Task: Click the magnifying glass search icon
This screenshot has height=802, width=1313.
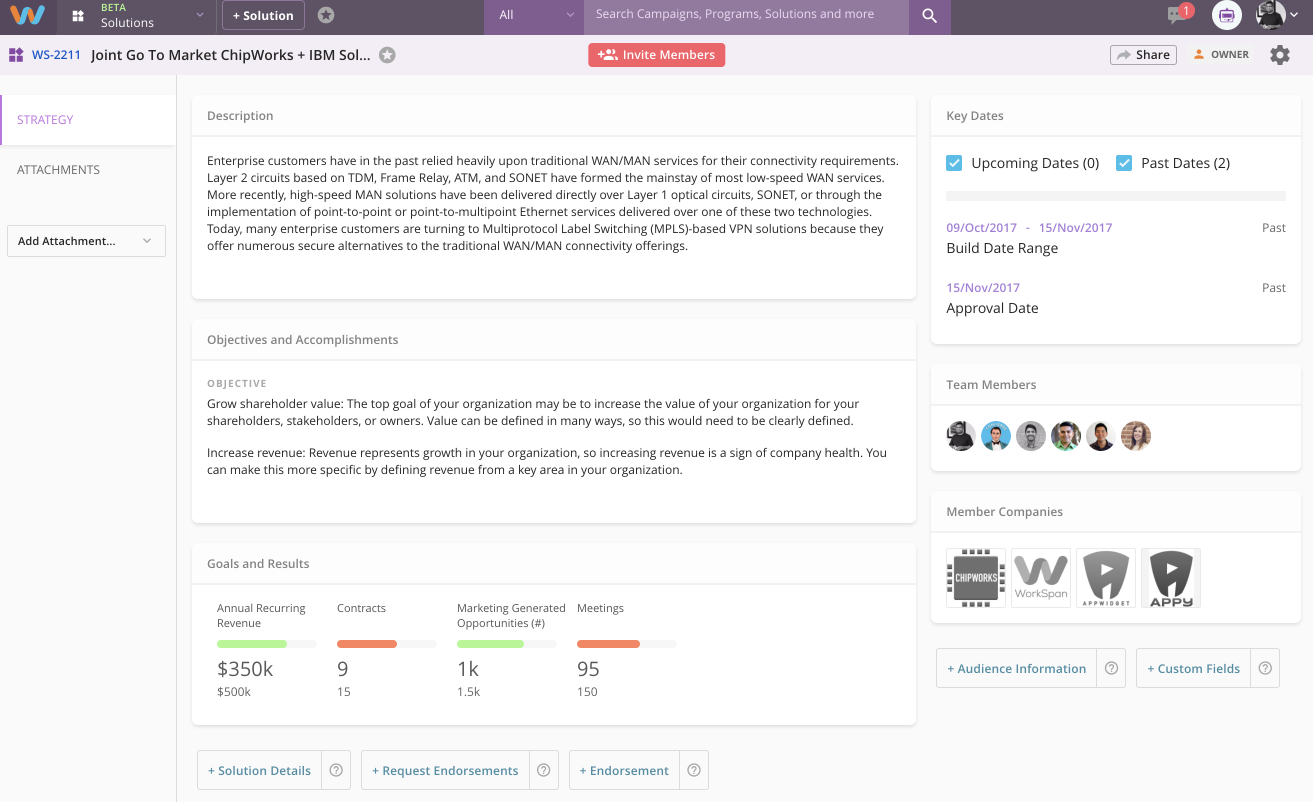Action: 927,17
